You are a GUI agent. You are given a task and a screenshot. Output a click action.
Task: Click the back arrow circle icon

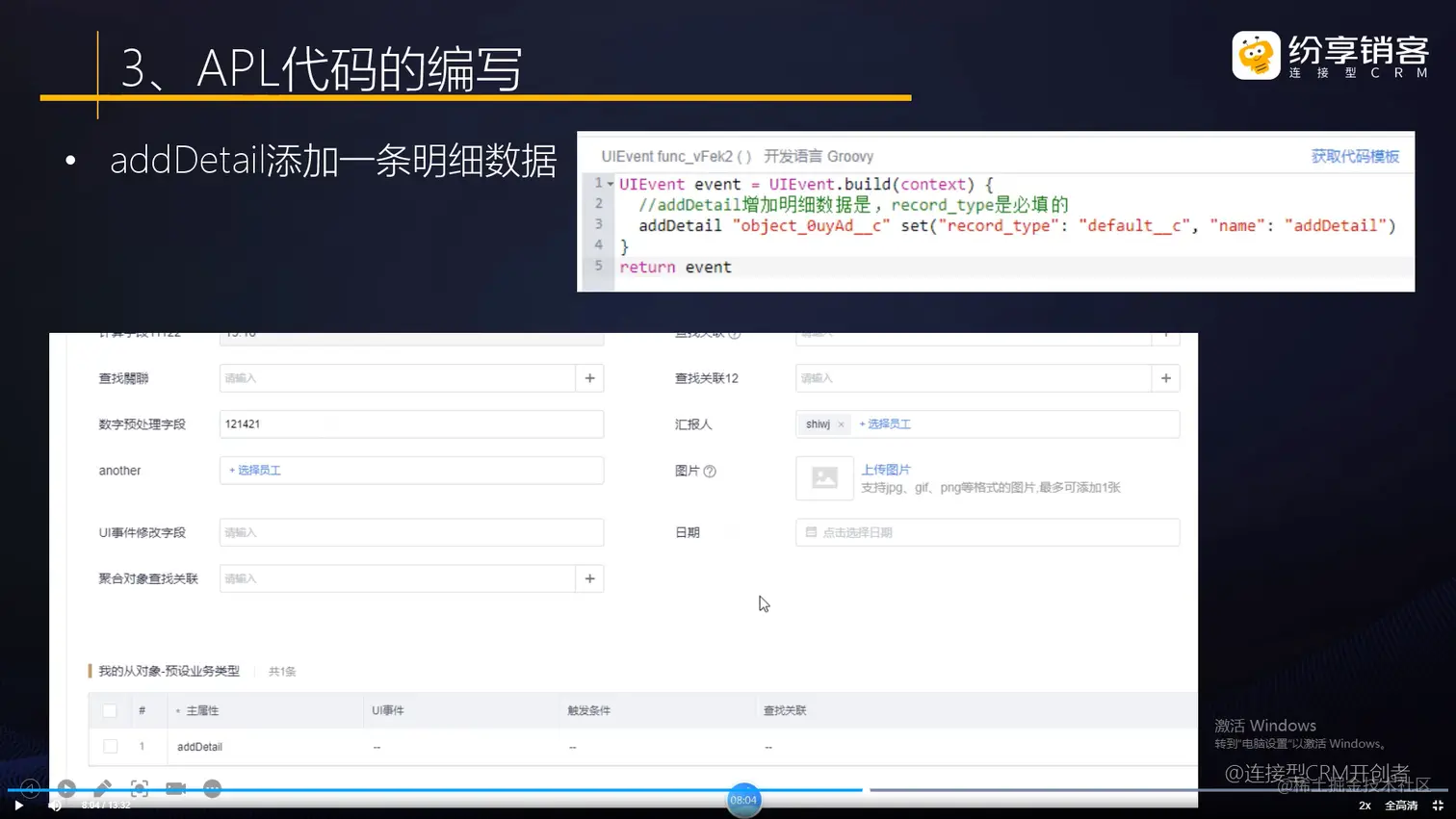30,788
